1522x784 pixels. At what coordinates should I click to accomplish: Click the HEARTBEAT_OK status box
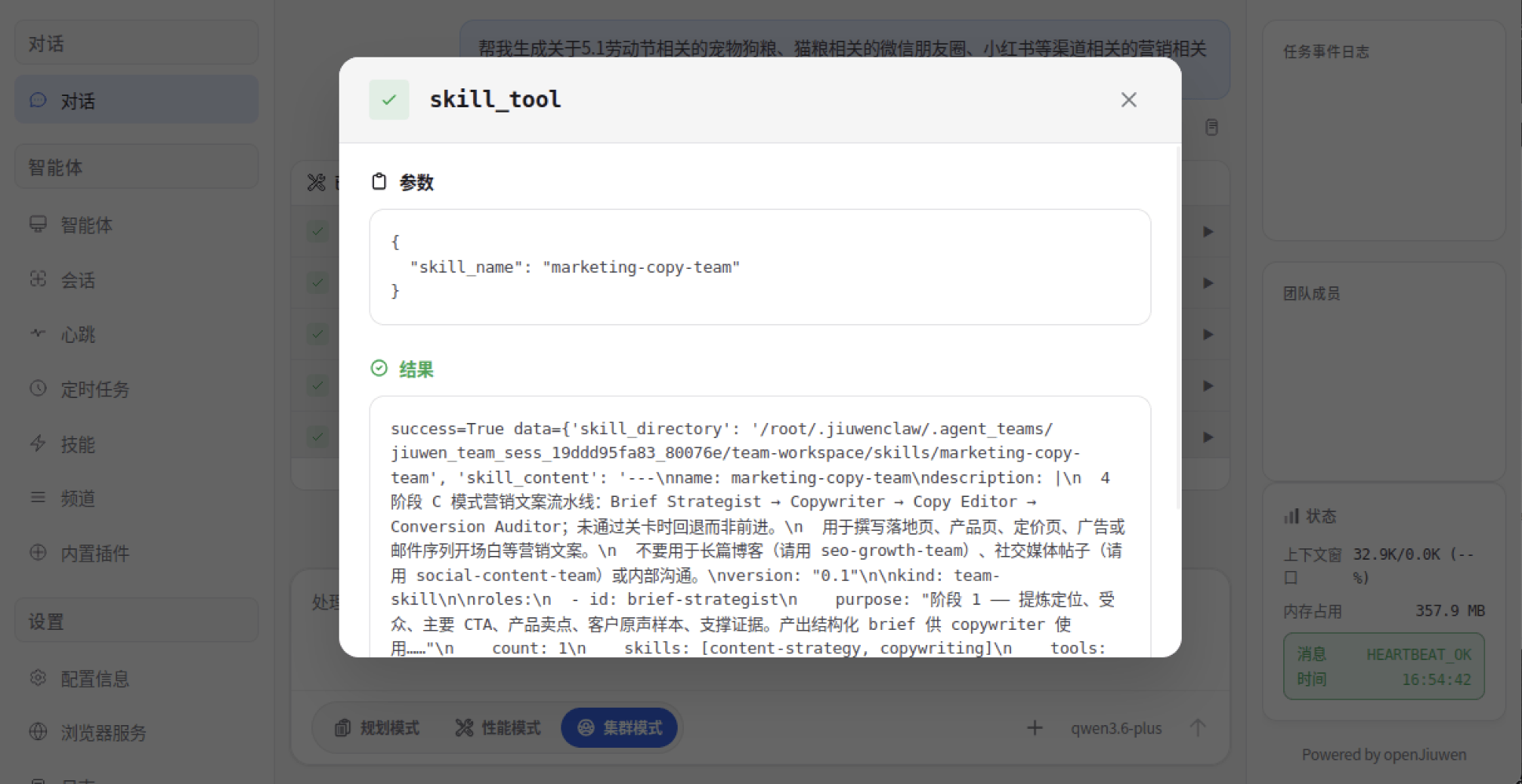tap(1384, 666)
